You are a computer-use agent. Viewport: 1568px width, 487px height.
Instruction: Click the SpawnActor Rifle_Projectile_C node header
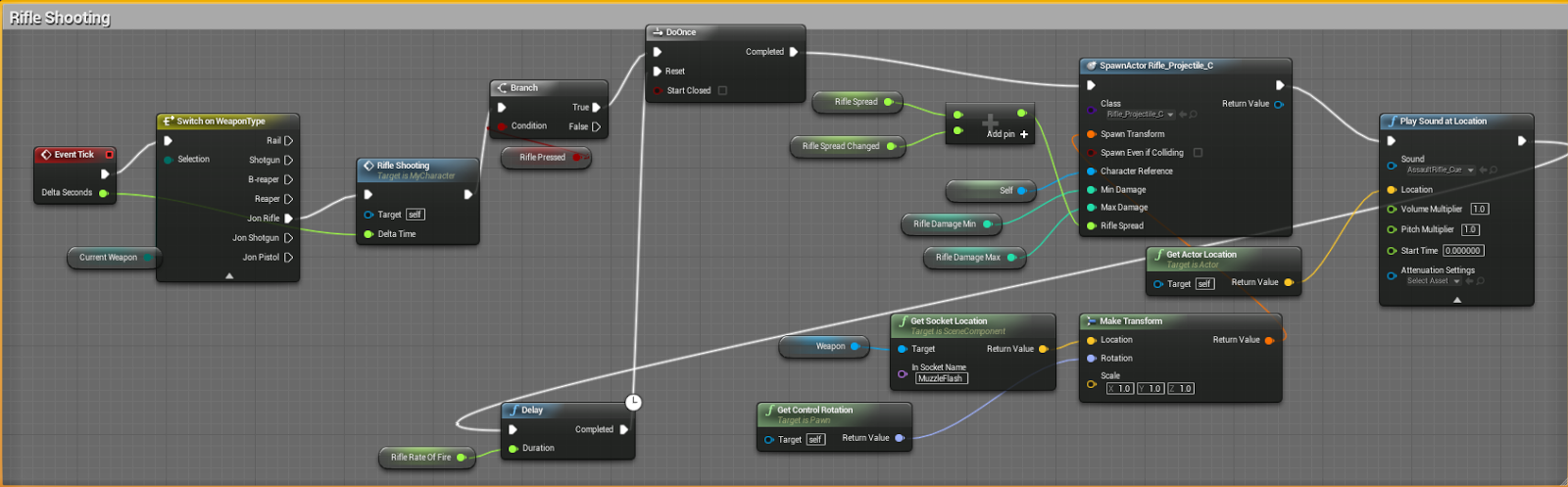point(1185,66)
